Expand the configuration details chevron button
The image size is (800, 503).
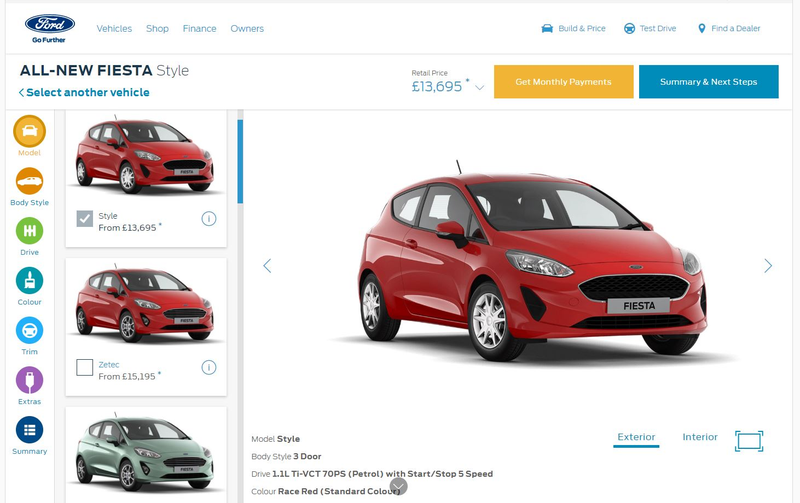pyautogui.click(x=398, y=486)
